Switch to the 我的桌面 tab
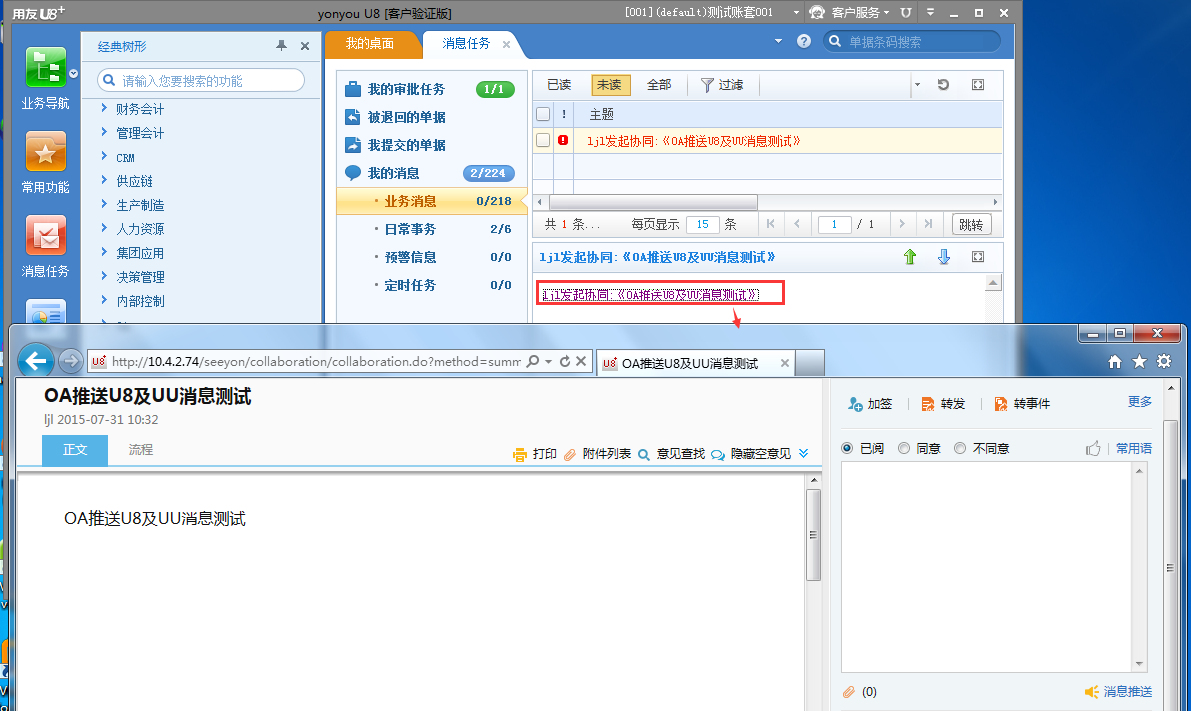 pyautogui.click(x=371, y=44)
